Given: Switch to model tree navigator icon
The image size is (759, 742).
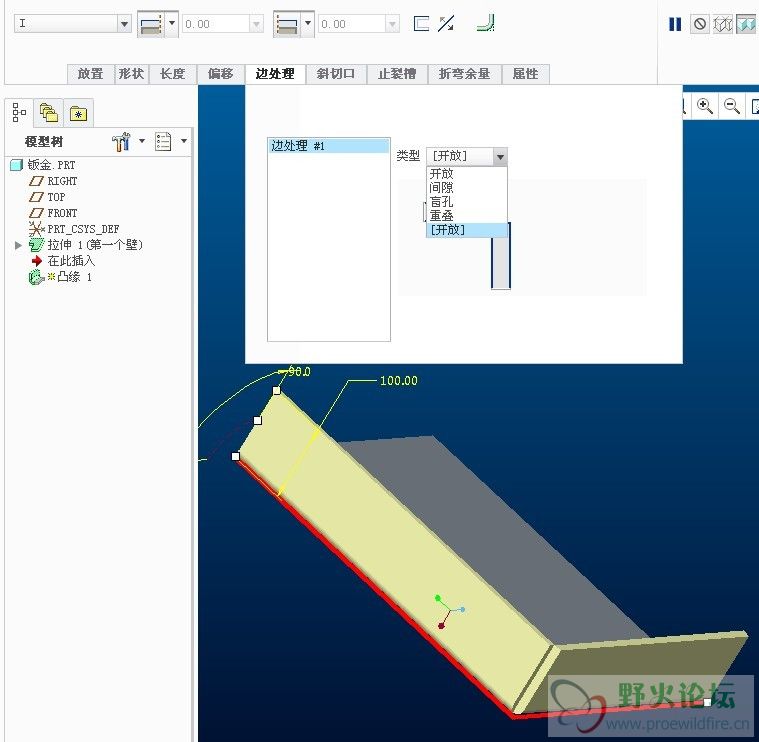Looking at the screenshot, I should click(19, 113).
